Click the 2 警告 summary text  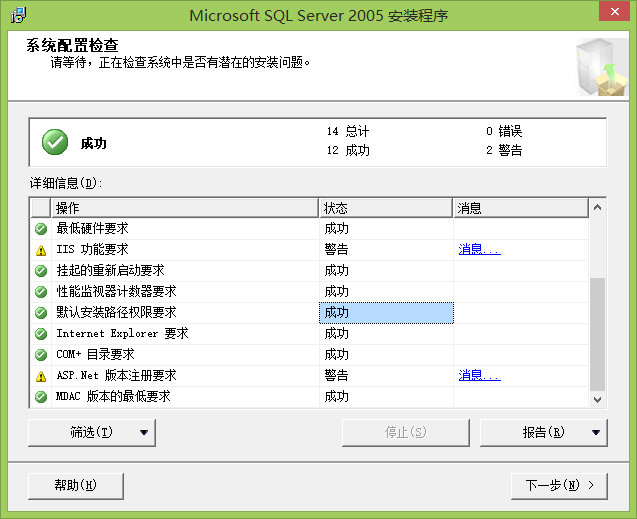tap(504, 151)
